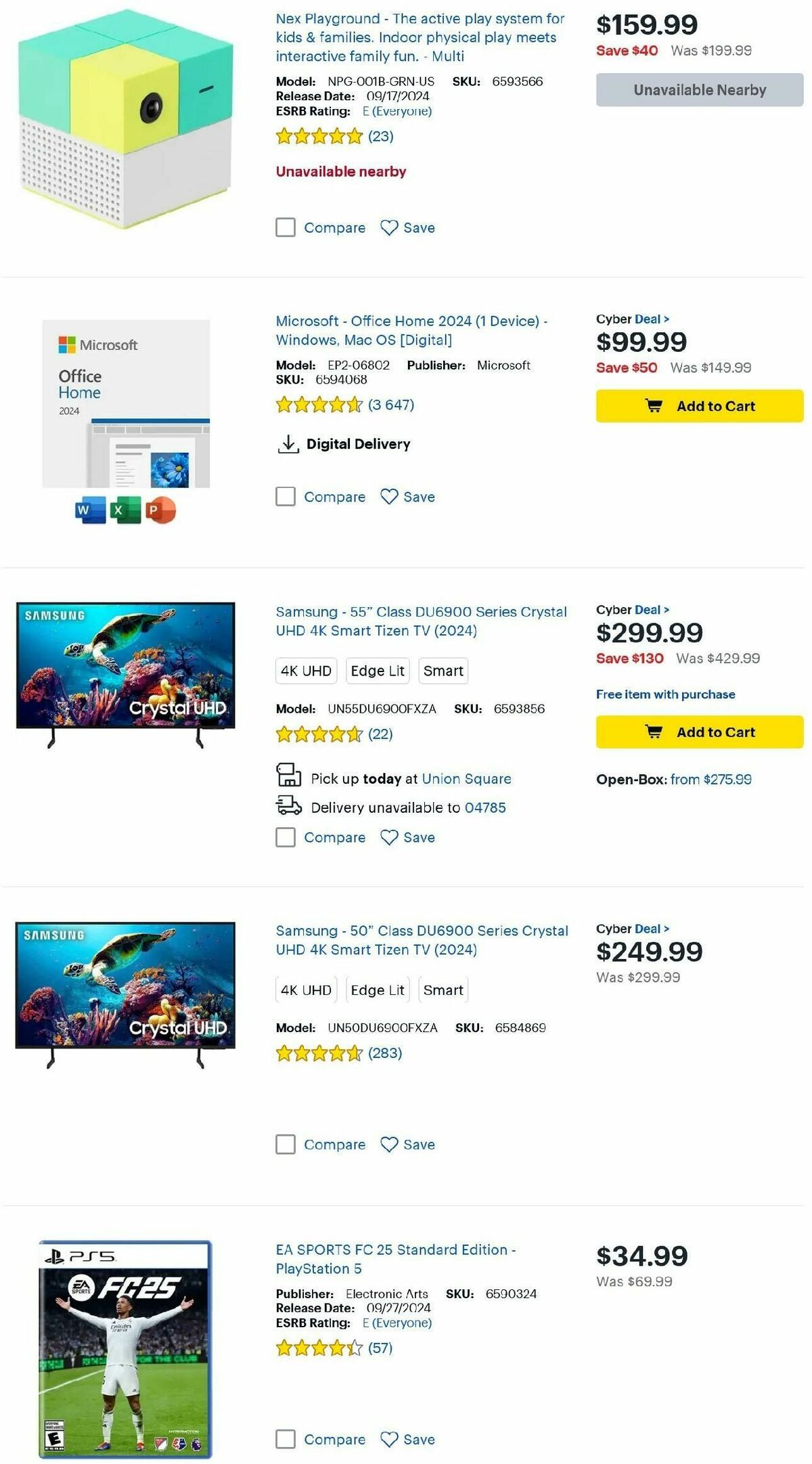Image resolution: width=812 pixels, height=1464 pixels.
Task: Click the store pickup icon for the 55" Samsung TV
Action: [288, 778]
